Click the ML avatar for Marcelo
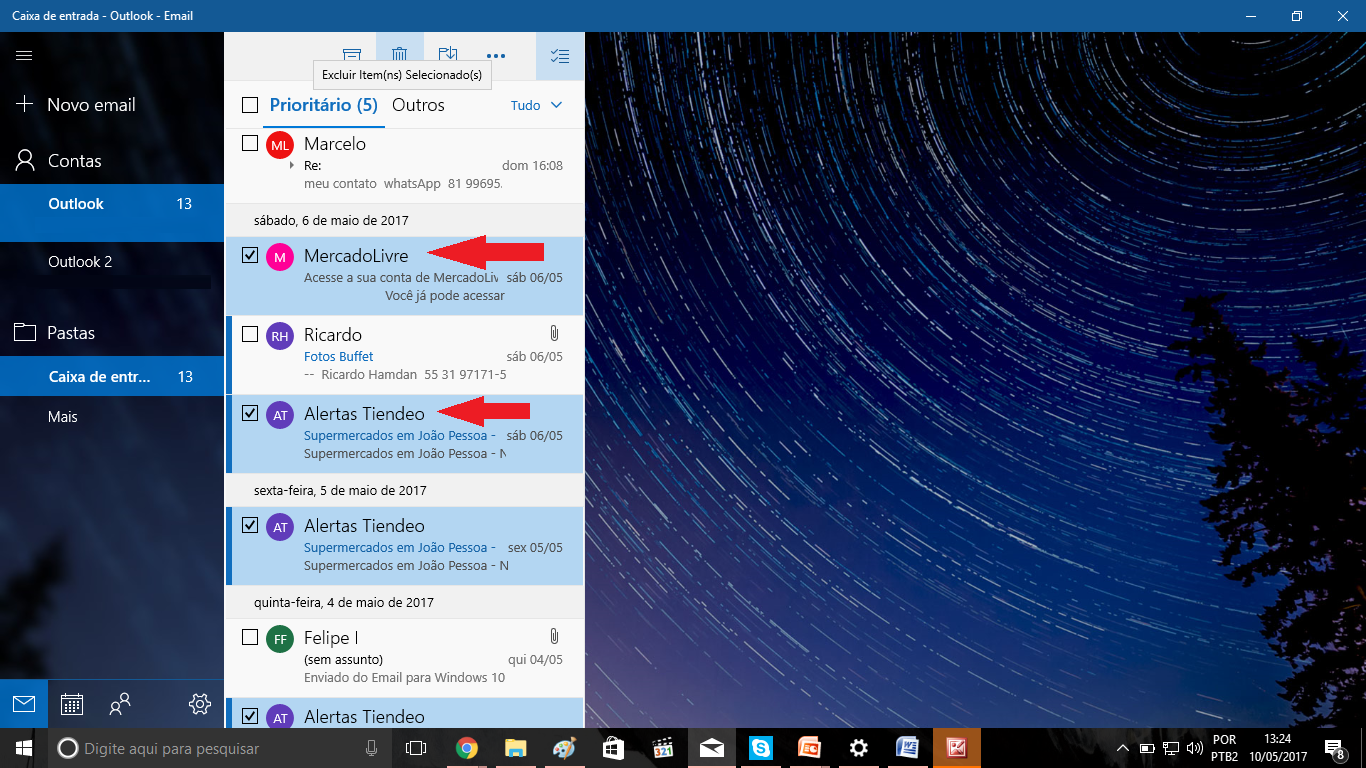1366x768 pixels. point(280,146)
